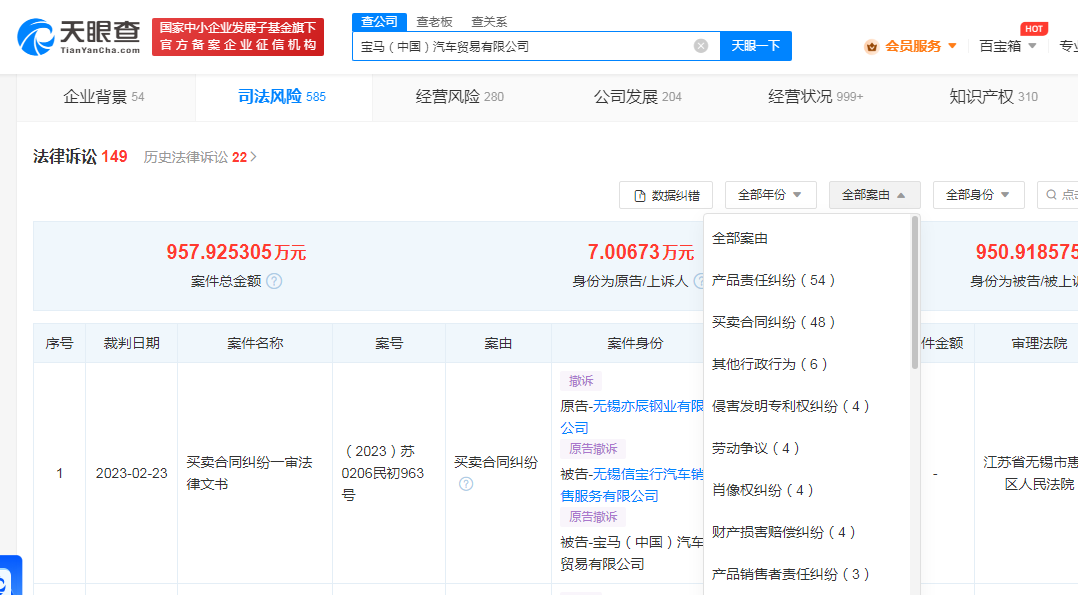Open the TianYanCha logo homepage
The image size is (1078, 595).
pyautogui.click(x=78, y=36)
